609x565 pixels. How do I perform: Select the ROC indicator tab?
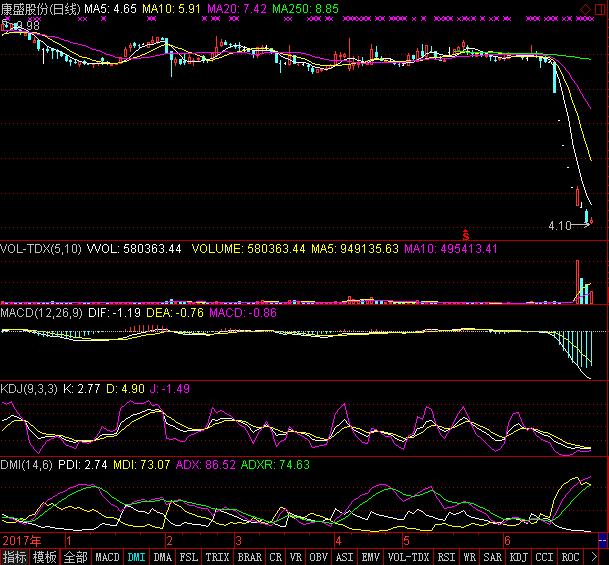(x=570, y=557)
